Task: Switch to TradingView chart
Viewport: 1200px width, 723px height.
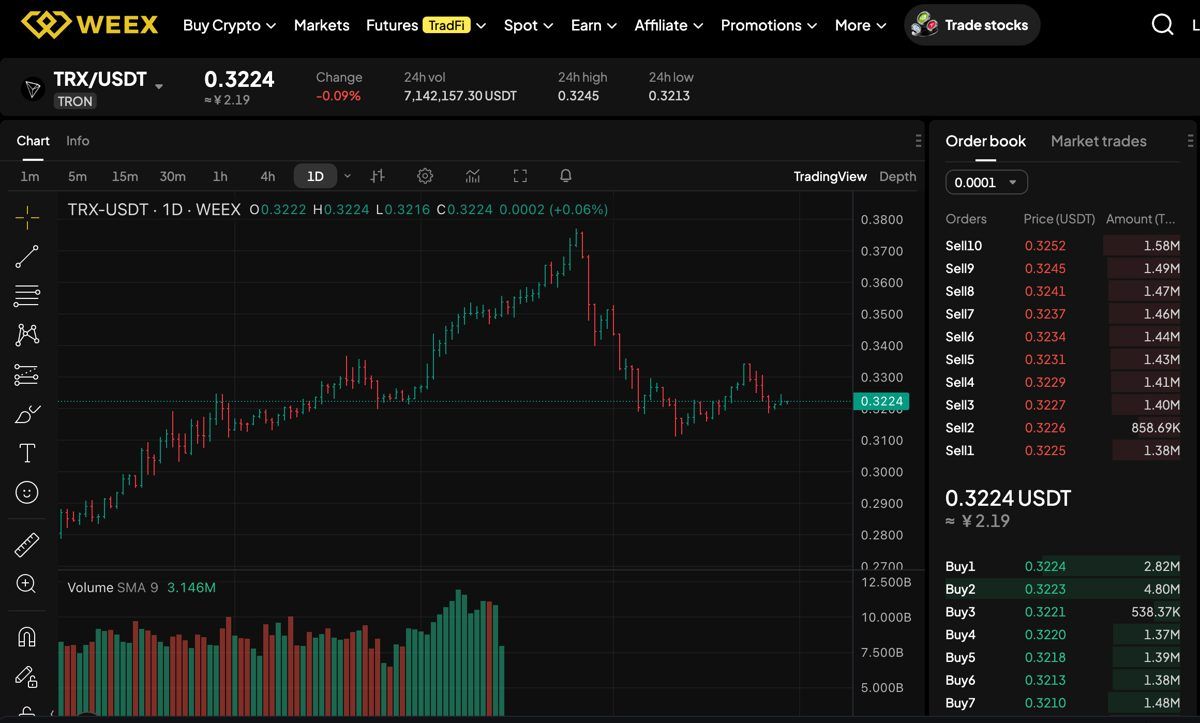Action: tap(830, 176)
